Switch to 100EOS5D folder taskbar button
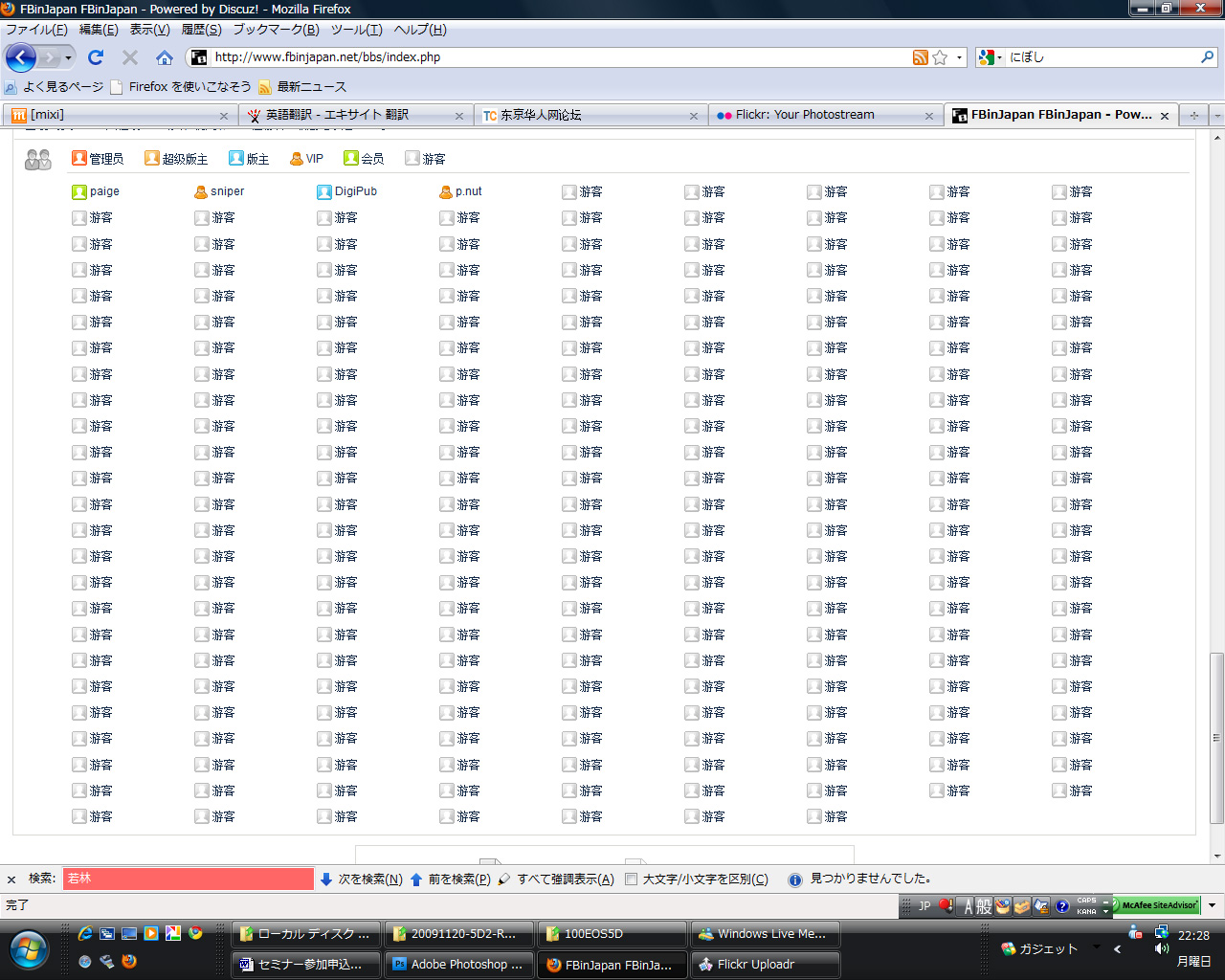Viewport: 1225px width, 980px height. tap(612, 934)
